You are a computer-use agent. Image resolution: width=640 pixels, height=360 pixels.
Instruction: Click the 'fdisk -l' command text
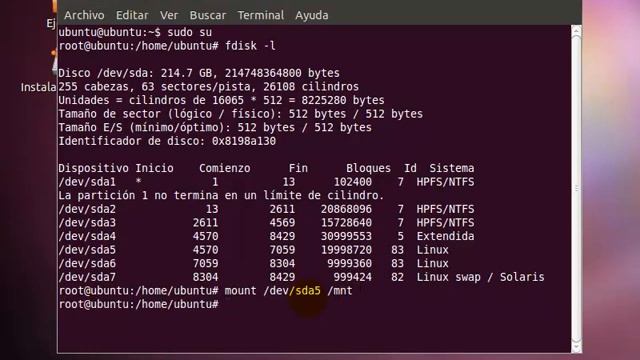(250, 46)
